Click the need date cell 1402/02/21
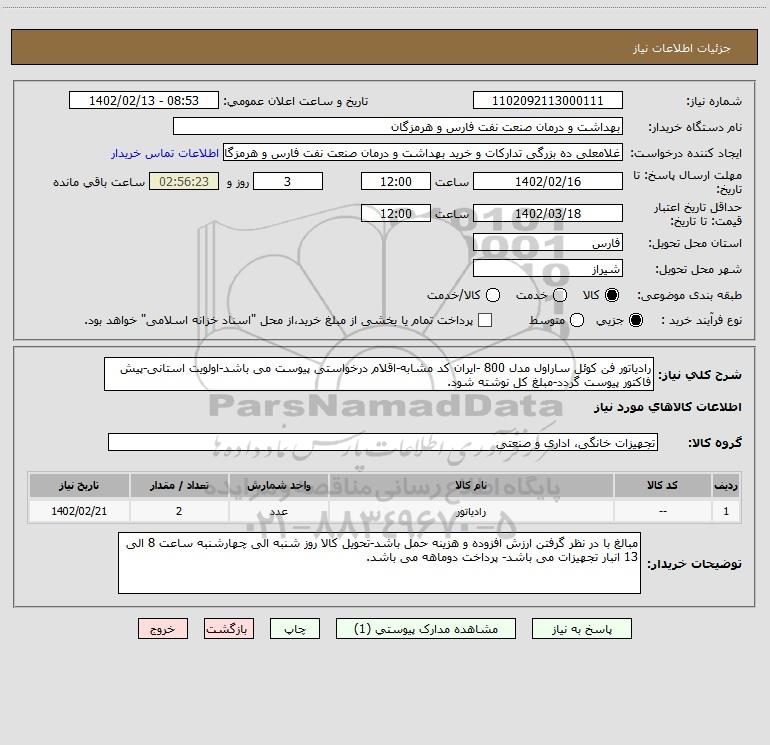Viewport: 770px width, 745px height. point(79,511)
